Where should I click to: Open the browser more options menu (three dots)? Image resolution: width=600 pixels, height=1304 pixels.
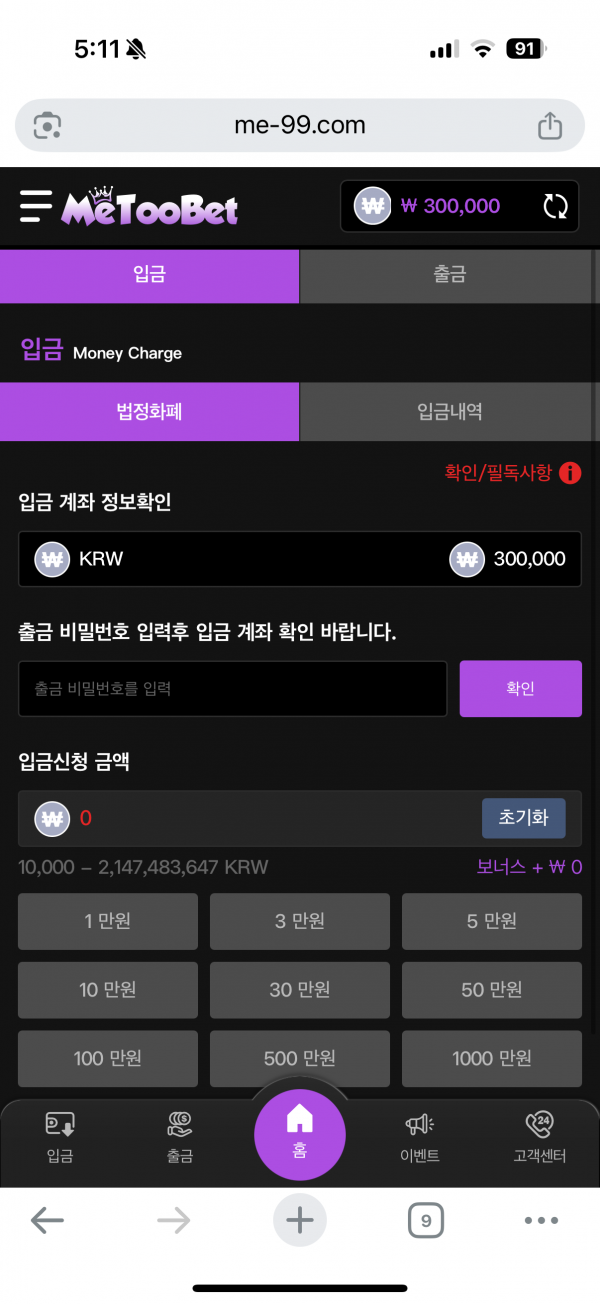coord(541,1220)
